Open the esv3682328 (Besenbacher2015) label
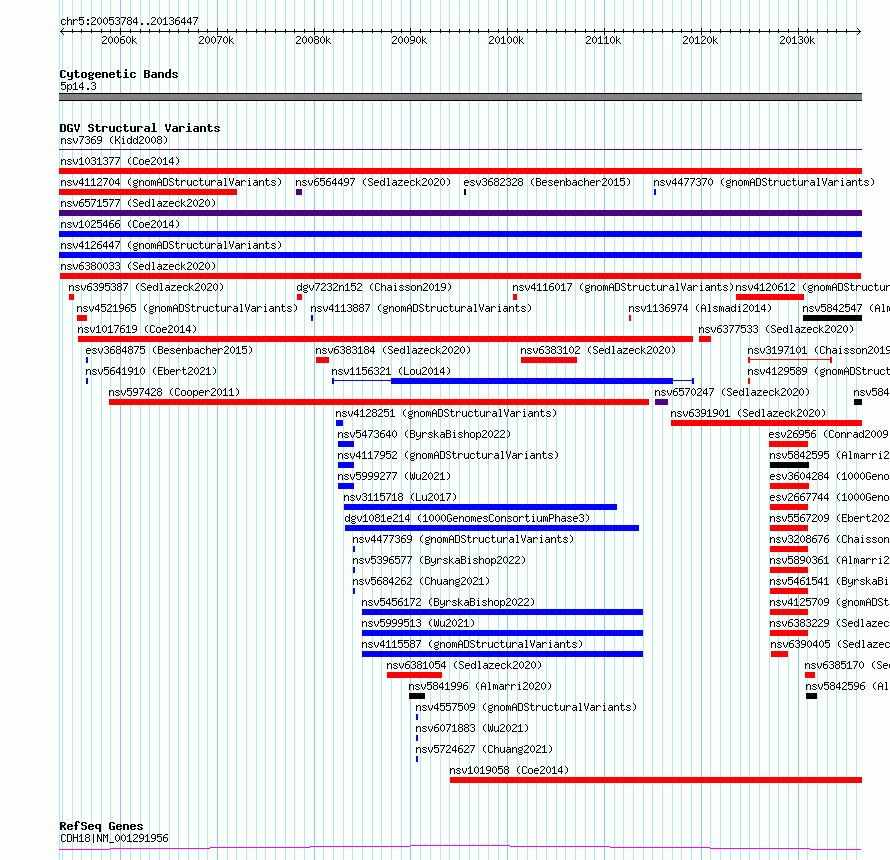The height and width of the screenshot is (860, 890). click(547, 182)
